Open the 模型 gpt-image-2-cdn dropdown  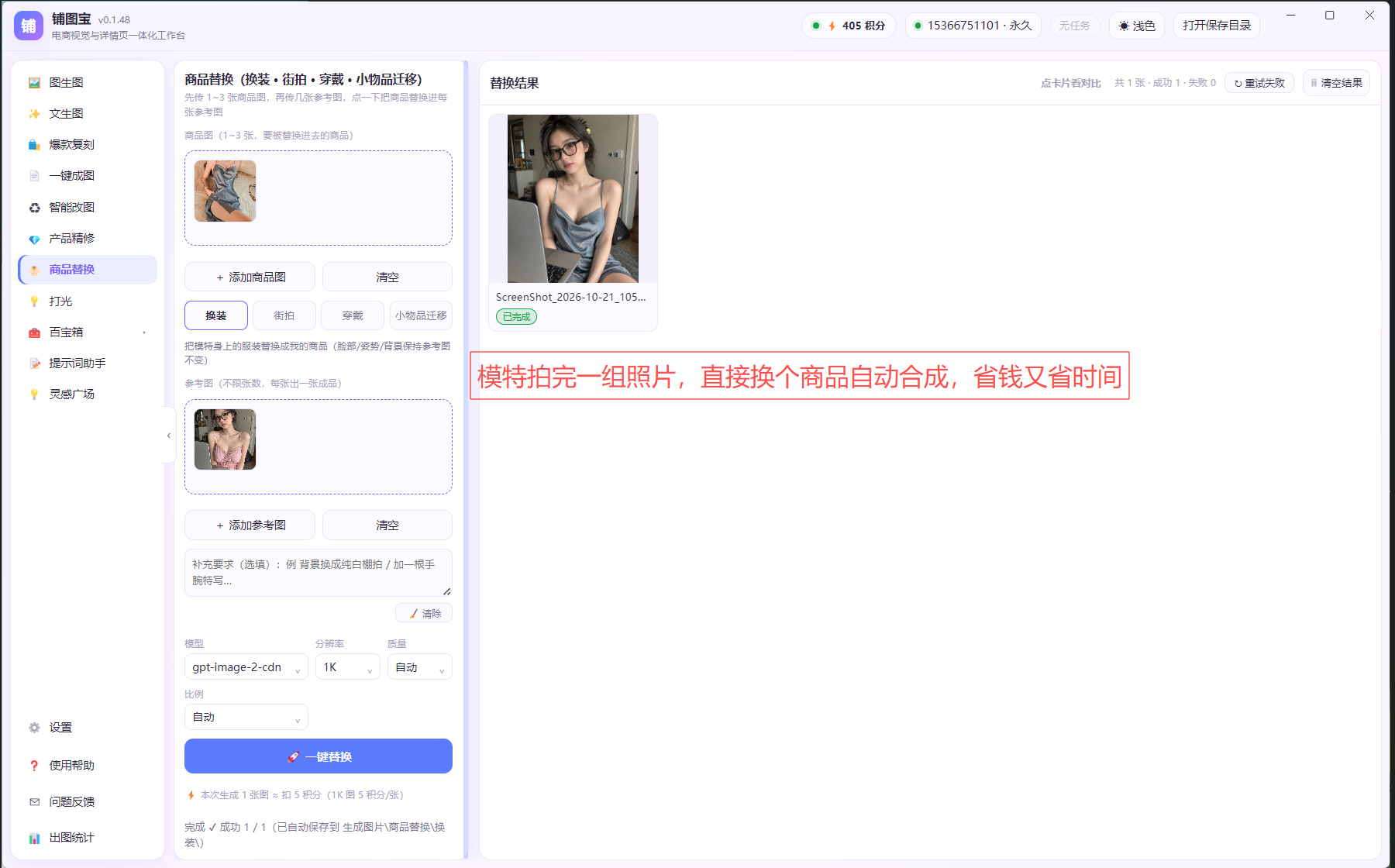click(x=246, y=667)
